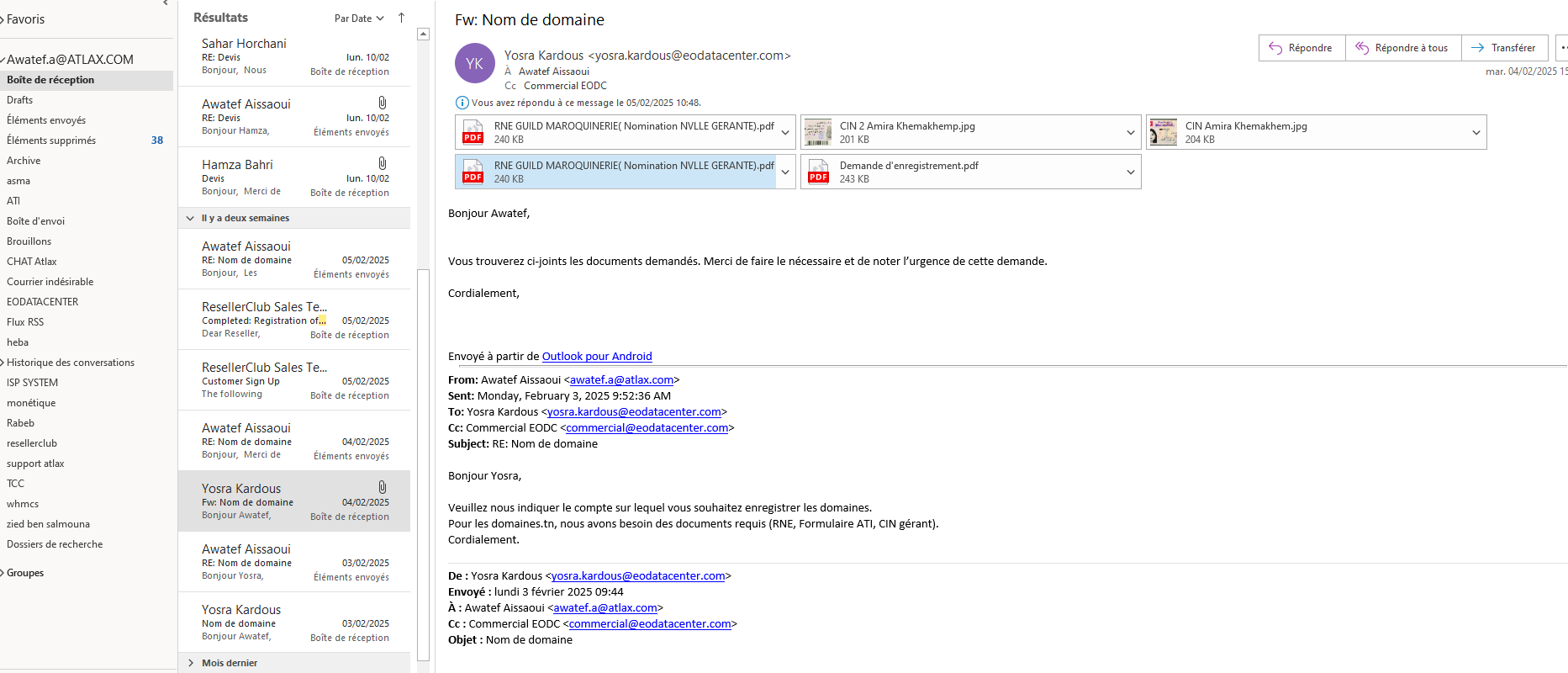
Task: Click the awatef.a@atlax.com link in From line
Action: [621, 379]
